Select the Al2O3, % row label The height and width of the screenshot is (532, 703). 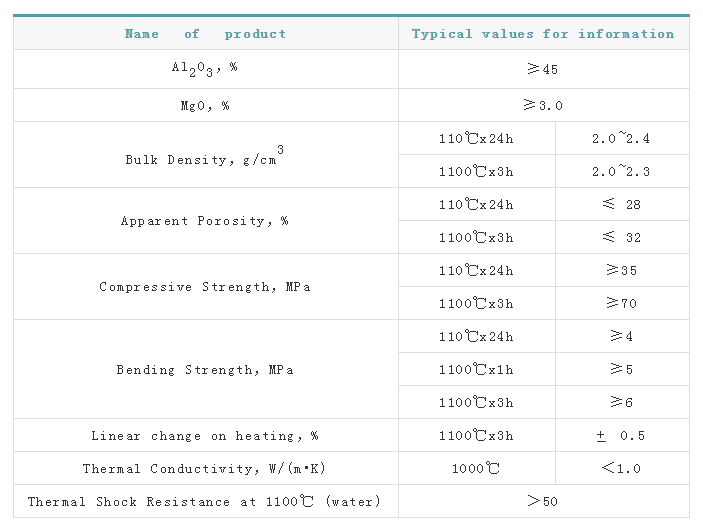pos(205,70)
